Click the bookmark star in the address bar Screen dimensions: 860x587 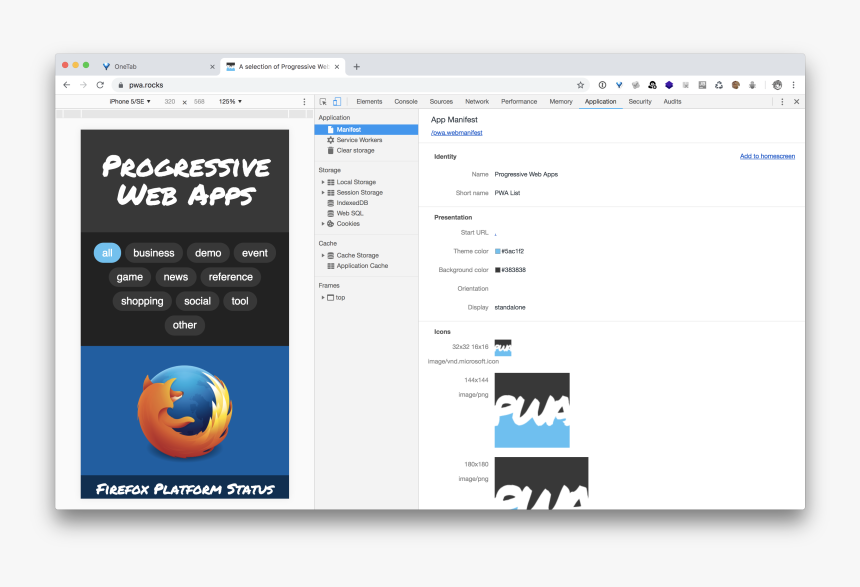coord(579,85)
